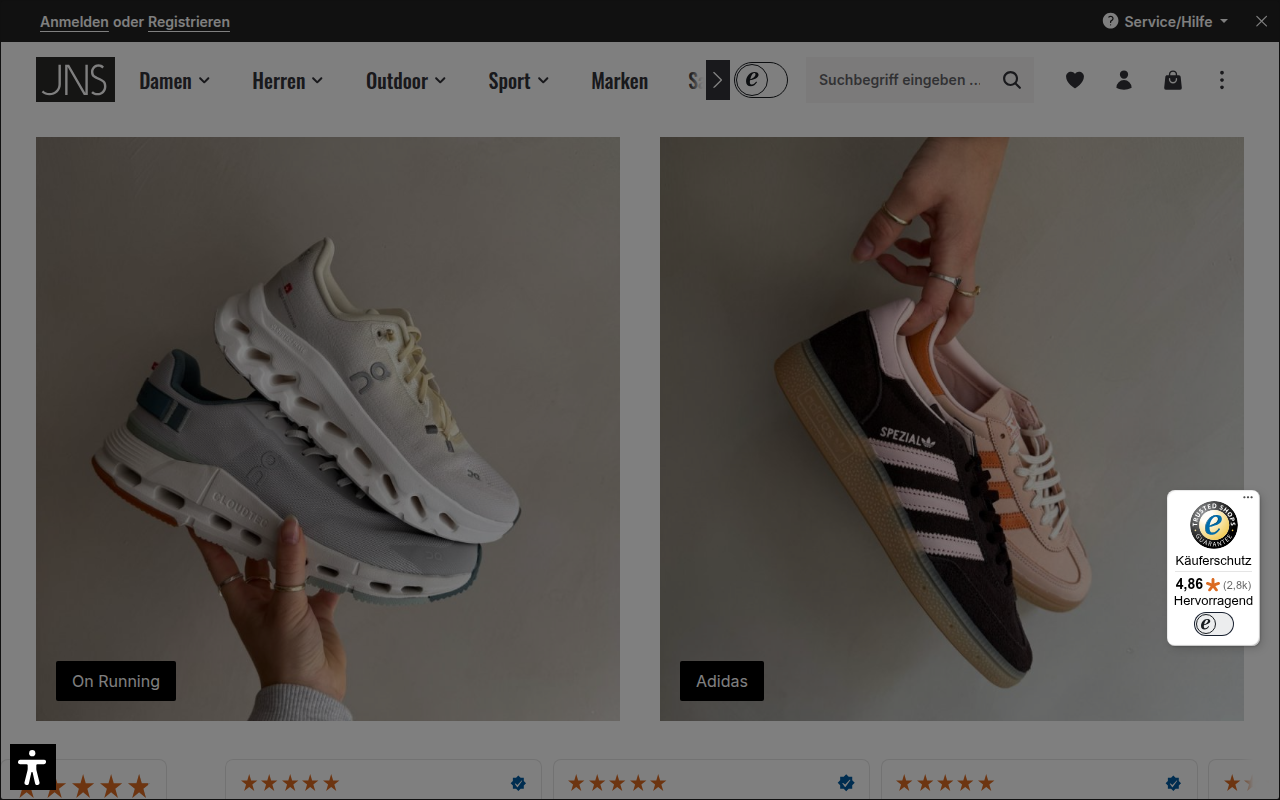
Task: Click the (2,8k) review count
Action: point(1237,585)
